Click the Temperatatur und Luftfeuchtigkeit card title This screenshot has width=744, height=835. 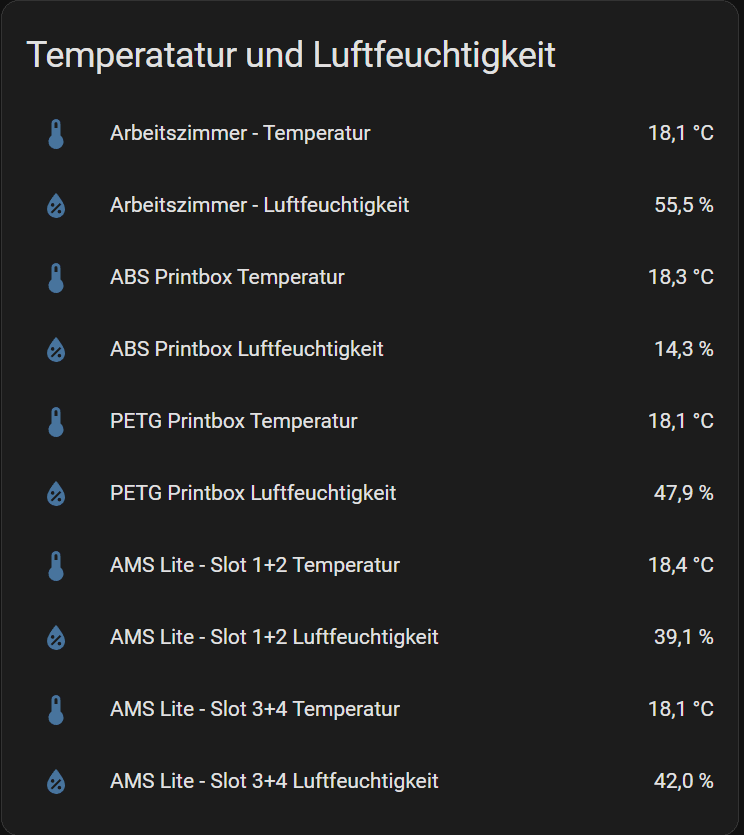point(291,55)
